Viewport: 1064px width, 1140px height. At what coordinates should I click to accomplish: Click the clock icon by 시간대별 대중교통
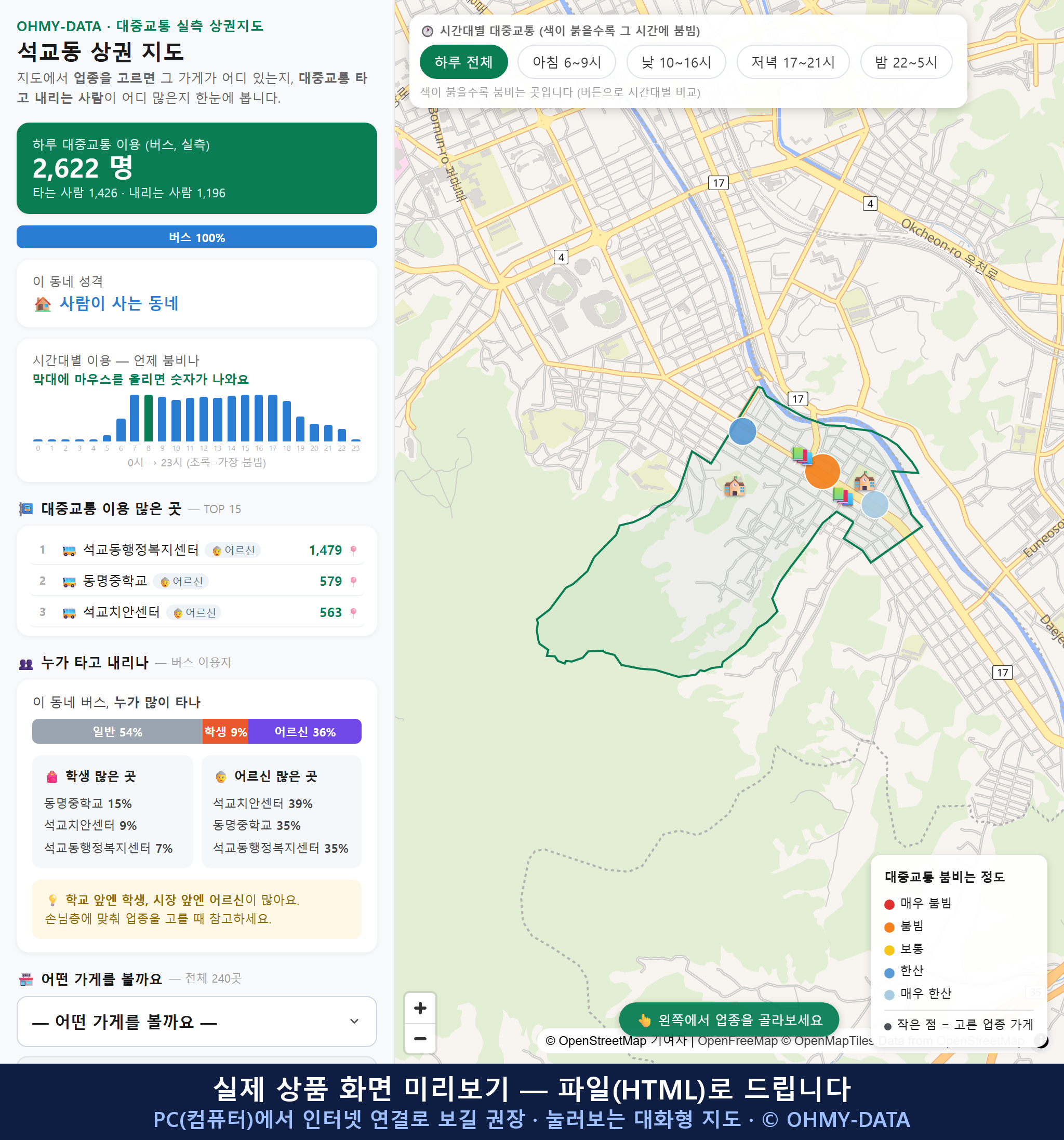point(427,31)
